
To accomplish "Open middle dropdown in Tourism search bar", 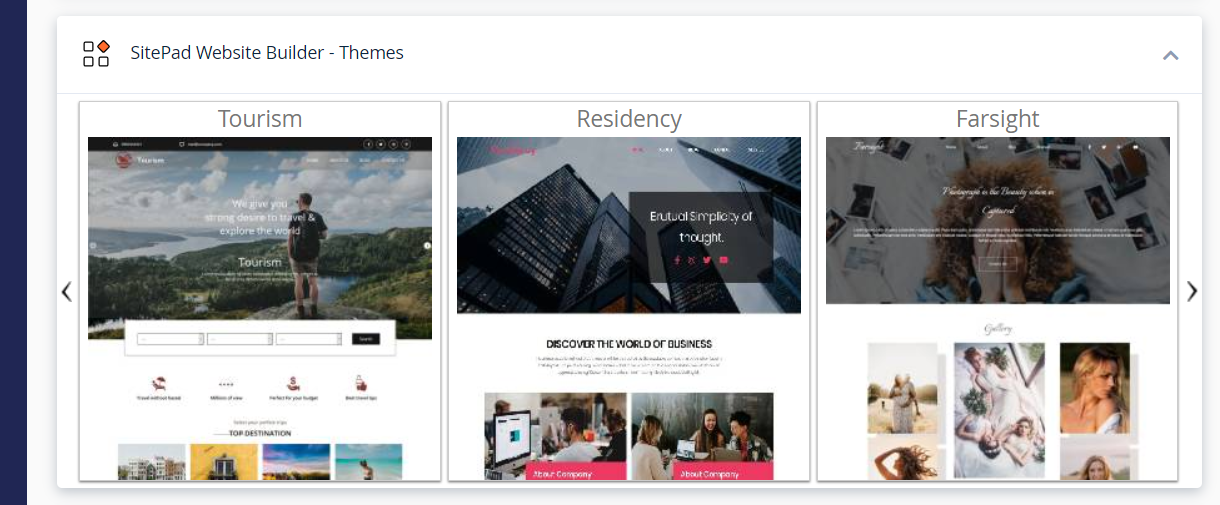I will 240,339.
